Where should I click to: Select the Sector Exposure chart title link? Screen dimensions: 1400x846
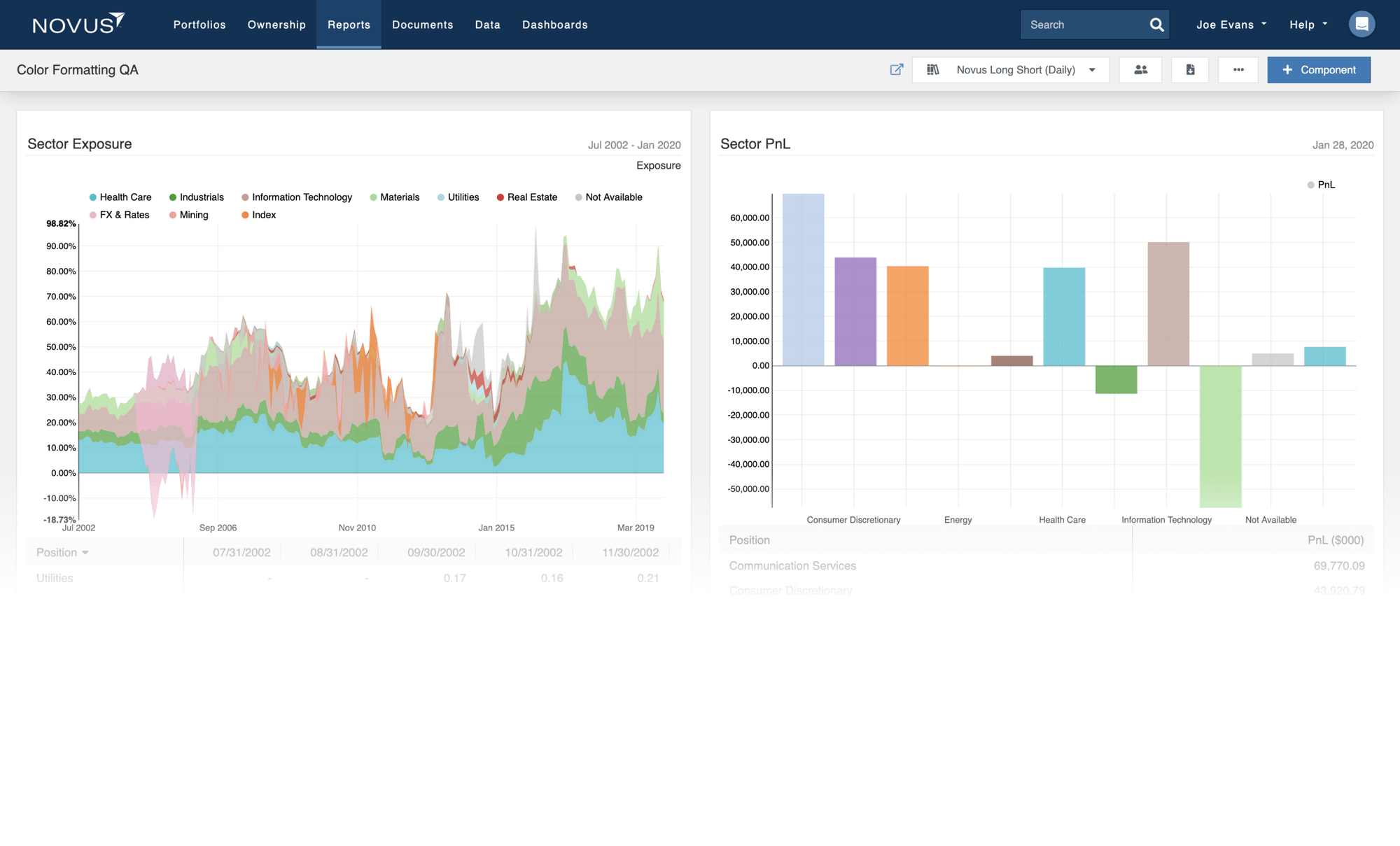pyautogui.click(x=79, y=143)
